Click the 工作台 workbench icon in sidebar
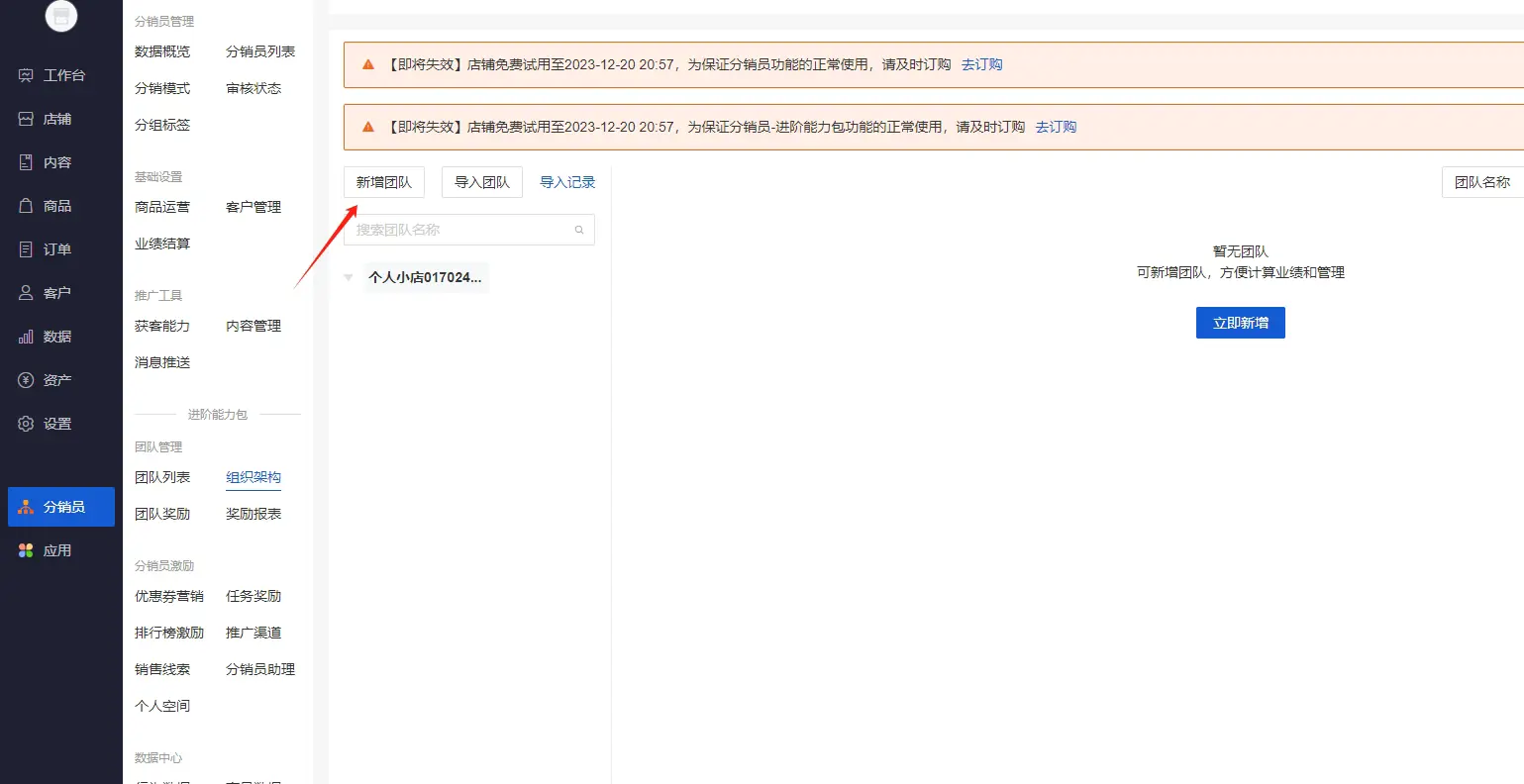This screenshot has height=784, width=1524. coord(27,75)
